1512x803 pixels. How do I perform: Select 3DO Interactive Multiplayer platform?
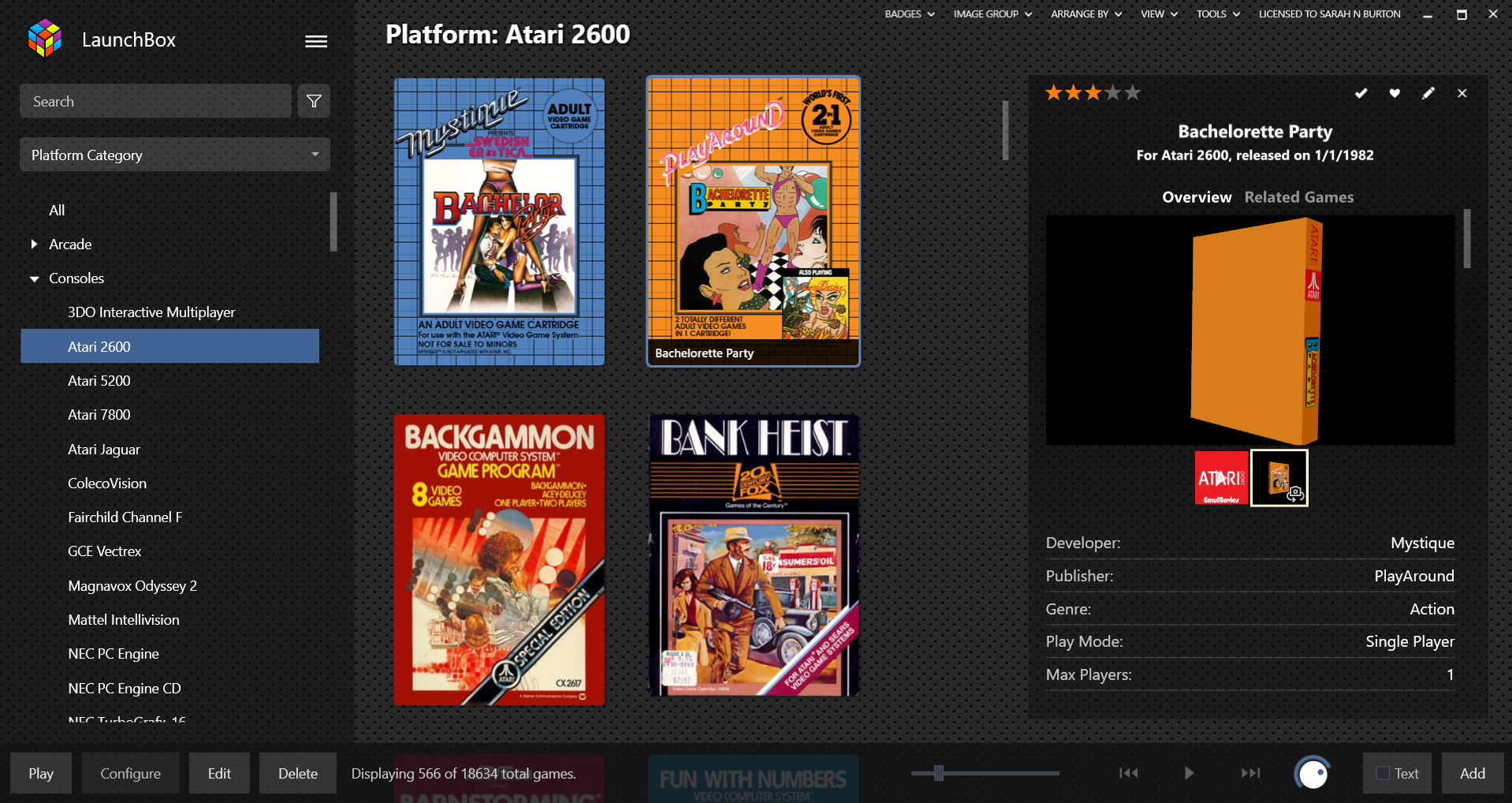[151, 312]
